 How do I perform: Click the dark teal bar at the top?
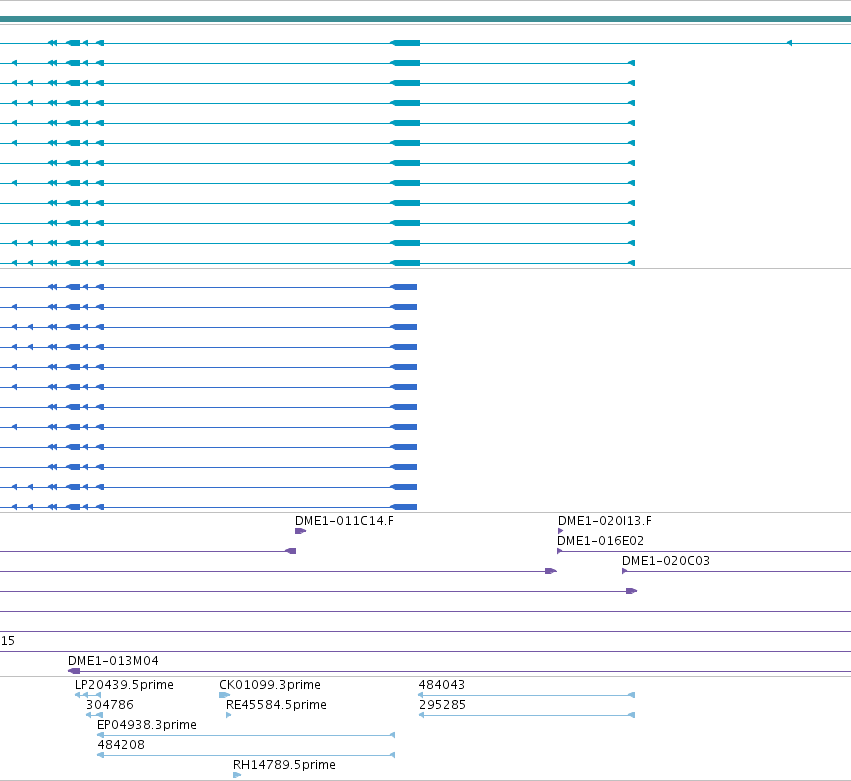click(426, 19)
